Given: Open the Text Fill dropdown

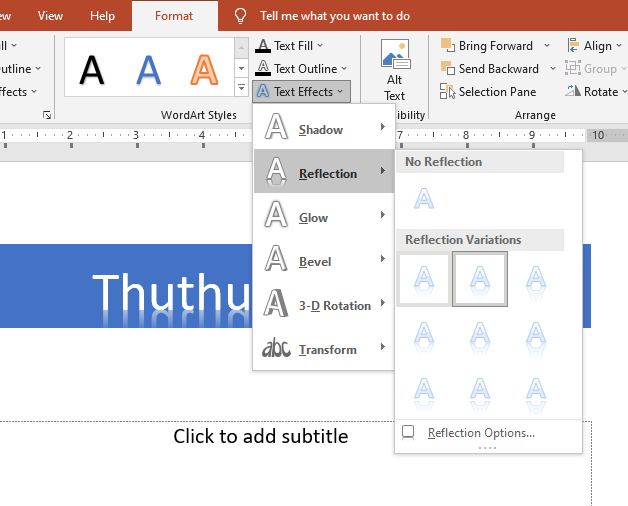Looking at the screenshot, I should [289, 46].
